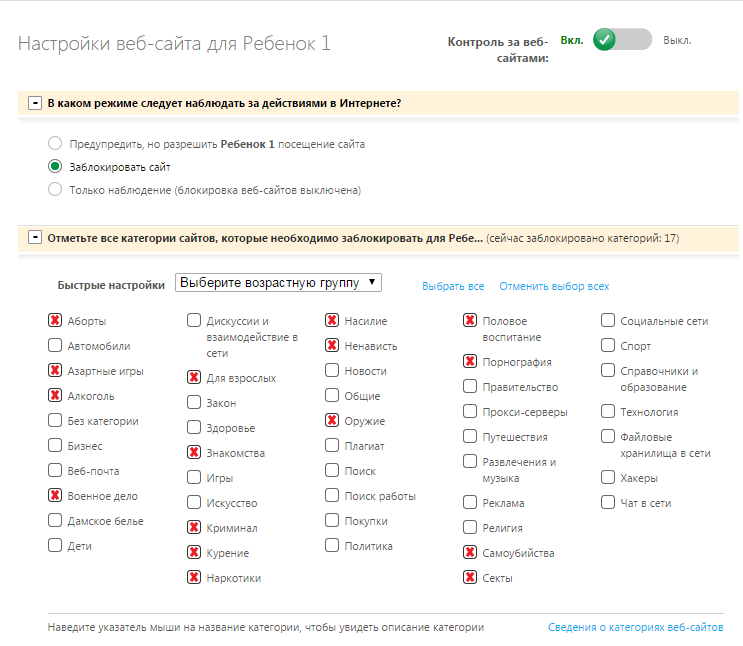Uncheck the Азартные игры checkbox
The image size is (743, 646).
click(55, 371)
